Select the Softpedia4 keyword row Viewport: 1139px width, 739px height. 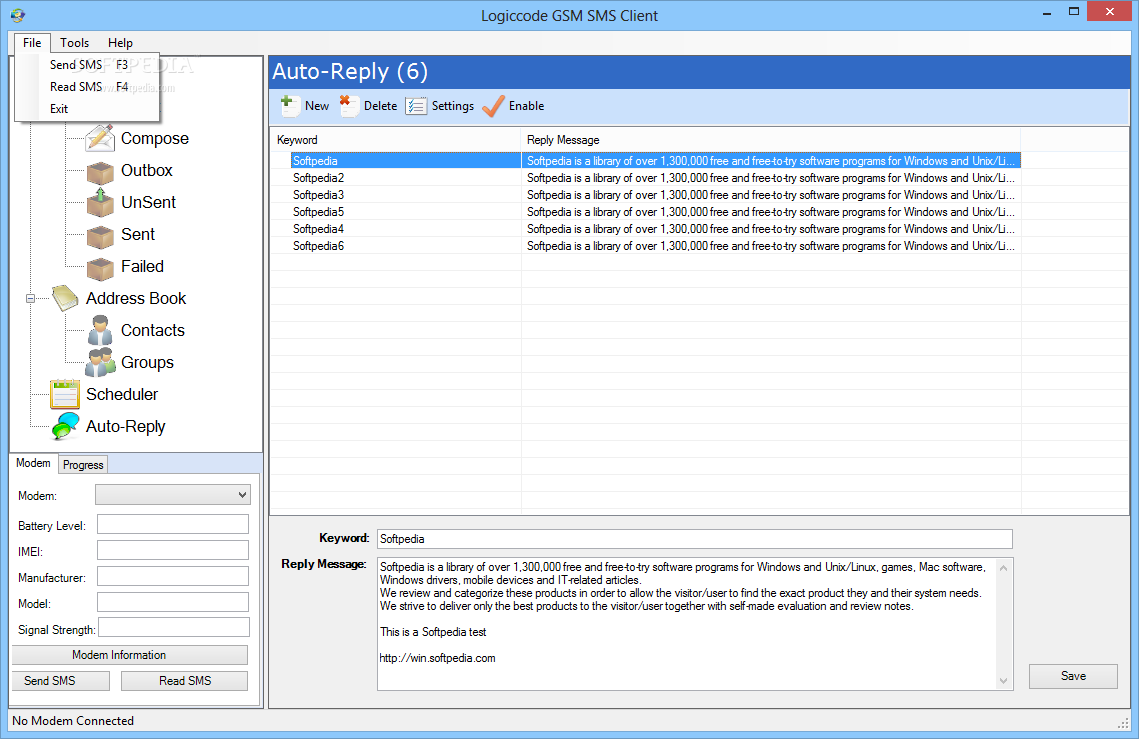coord(646,229)
